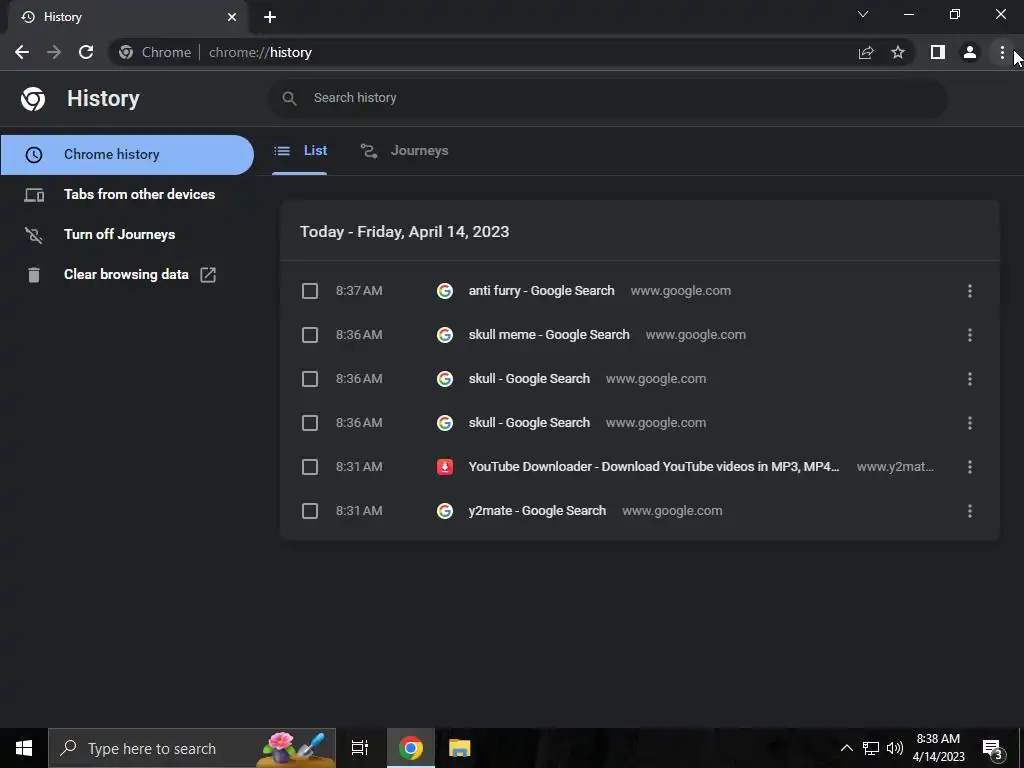Open anti furry - Google Search link
Image resolution: width=1024 pixels, height=768 pixels.
tap(541, 291)
